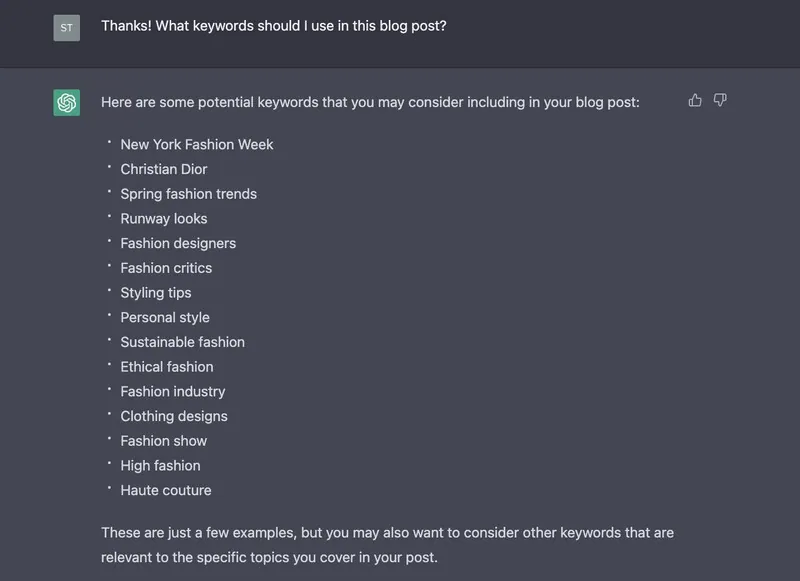Click the "Clothing designs" keyword

click(x=174, y=416)
